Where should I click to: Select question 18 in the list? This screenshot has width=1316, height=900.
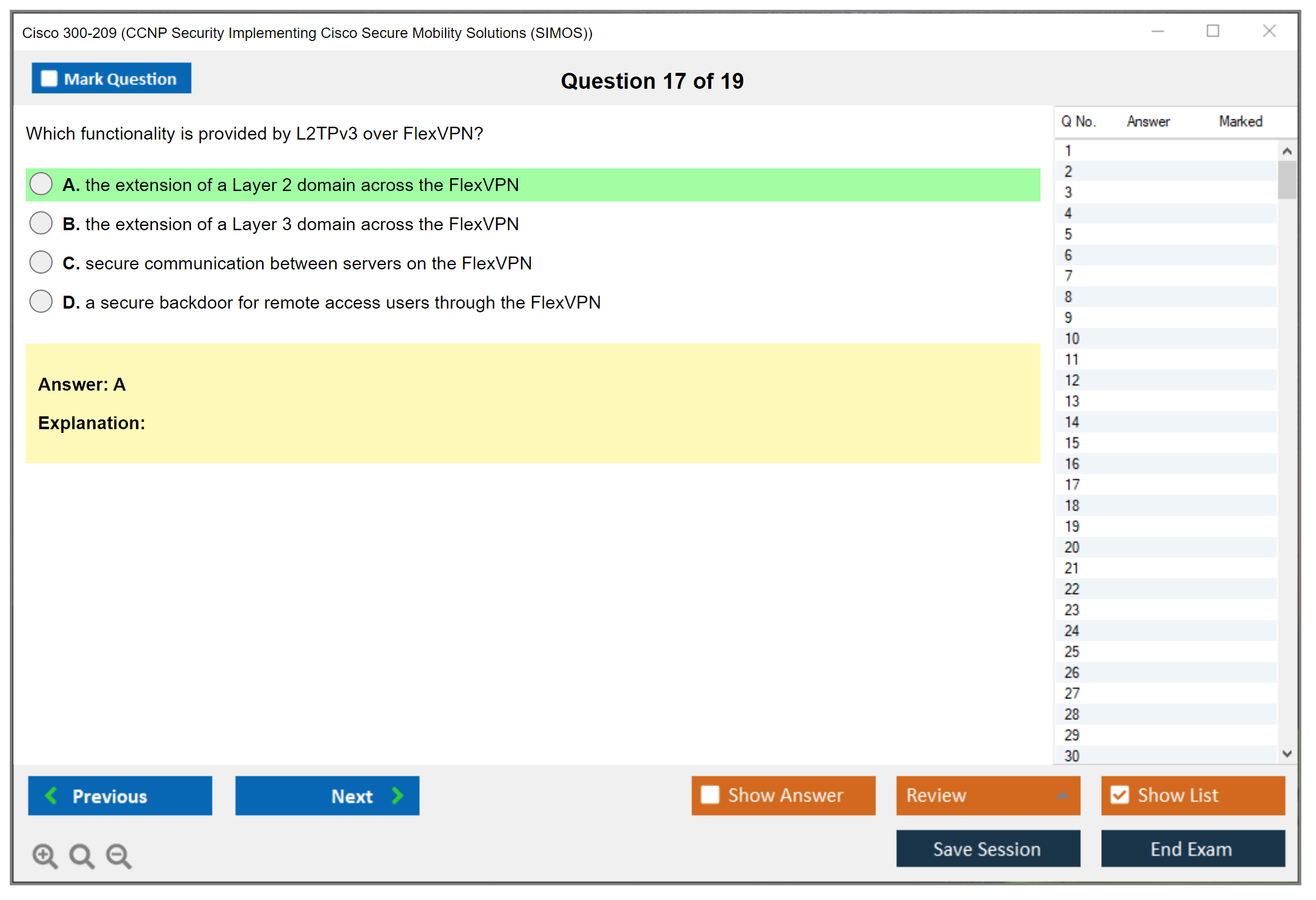[1072, 506]
